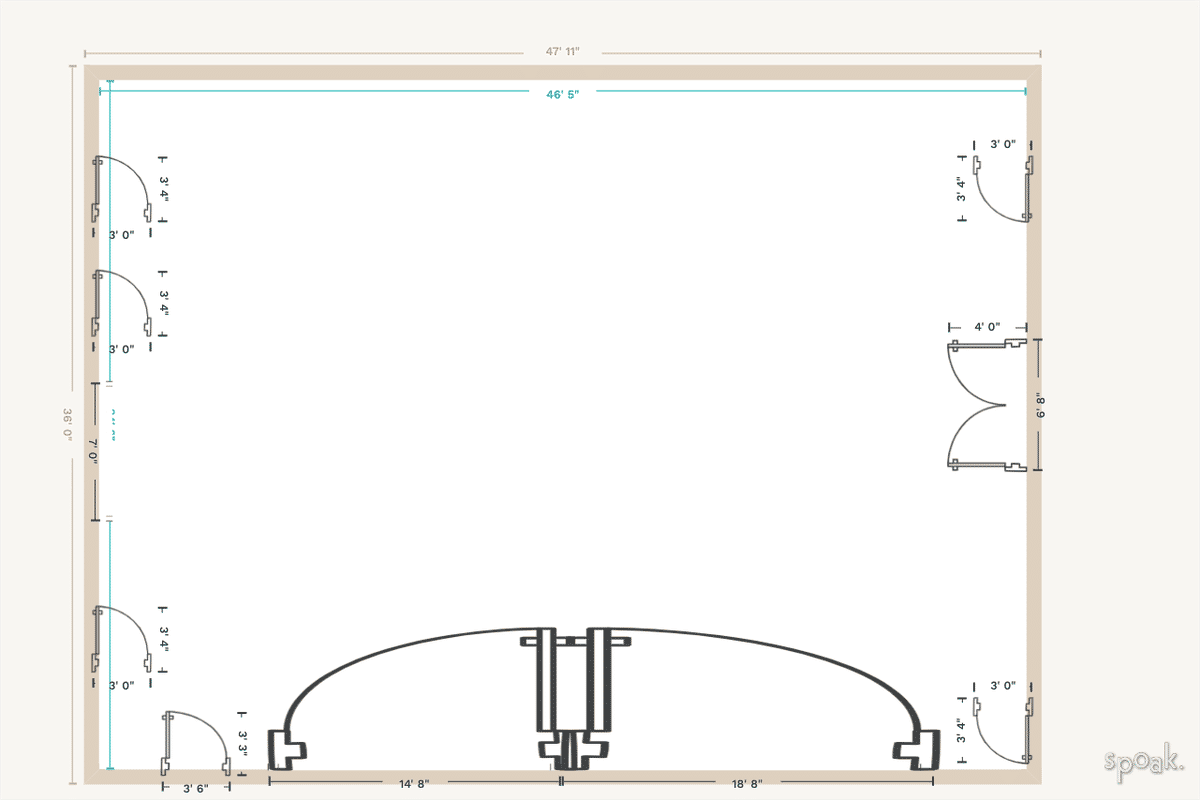Click the 4' 0" double door depth label
Screen dimensions: 1200x800
point(987,327)
